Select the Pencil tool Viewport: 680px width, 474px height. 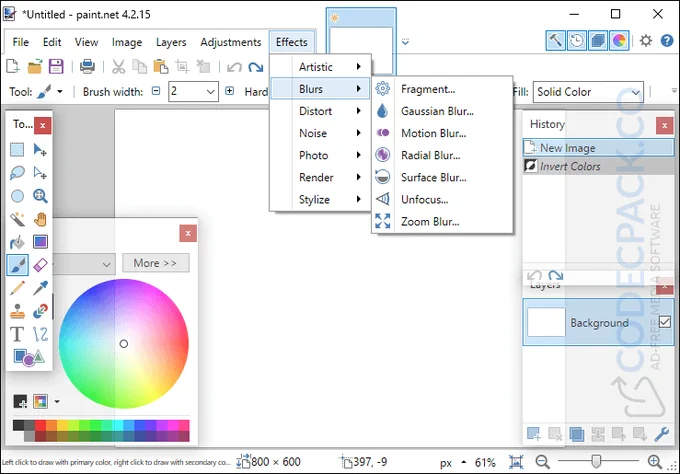click(17, 288)
